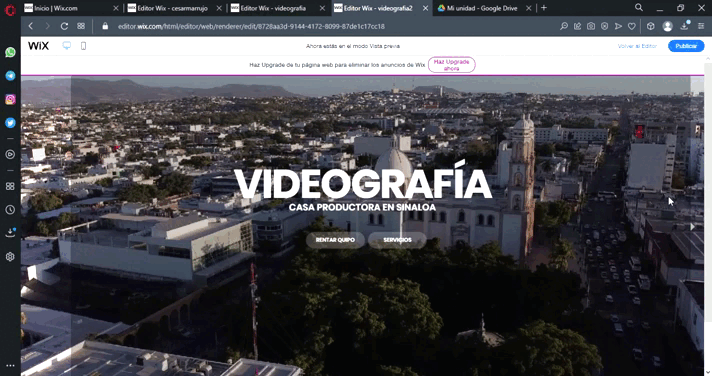The width and height of the screenshot is (712, 376).
Task: Open the Easy setup menu icon
Action: tap(701, 26)
